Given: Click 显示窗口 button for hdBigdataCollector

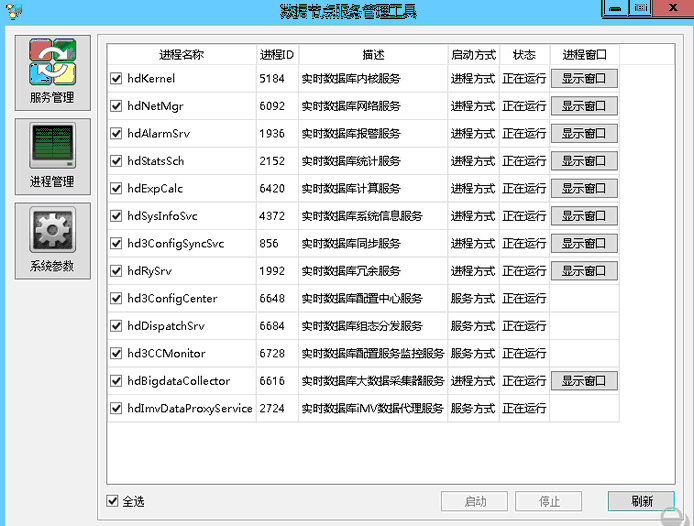Looking at the screenshot, I should tap(584, 381).
